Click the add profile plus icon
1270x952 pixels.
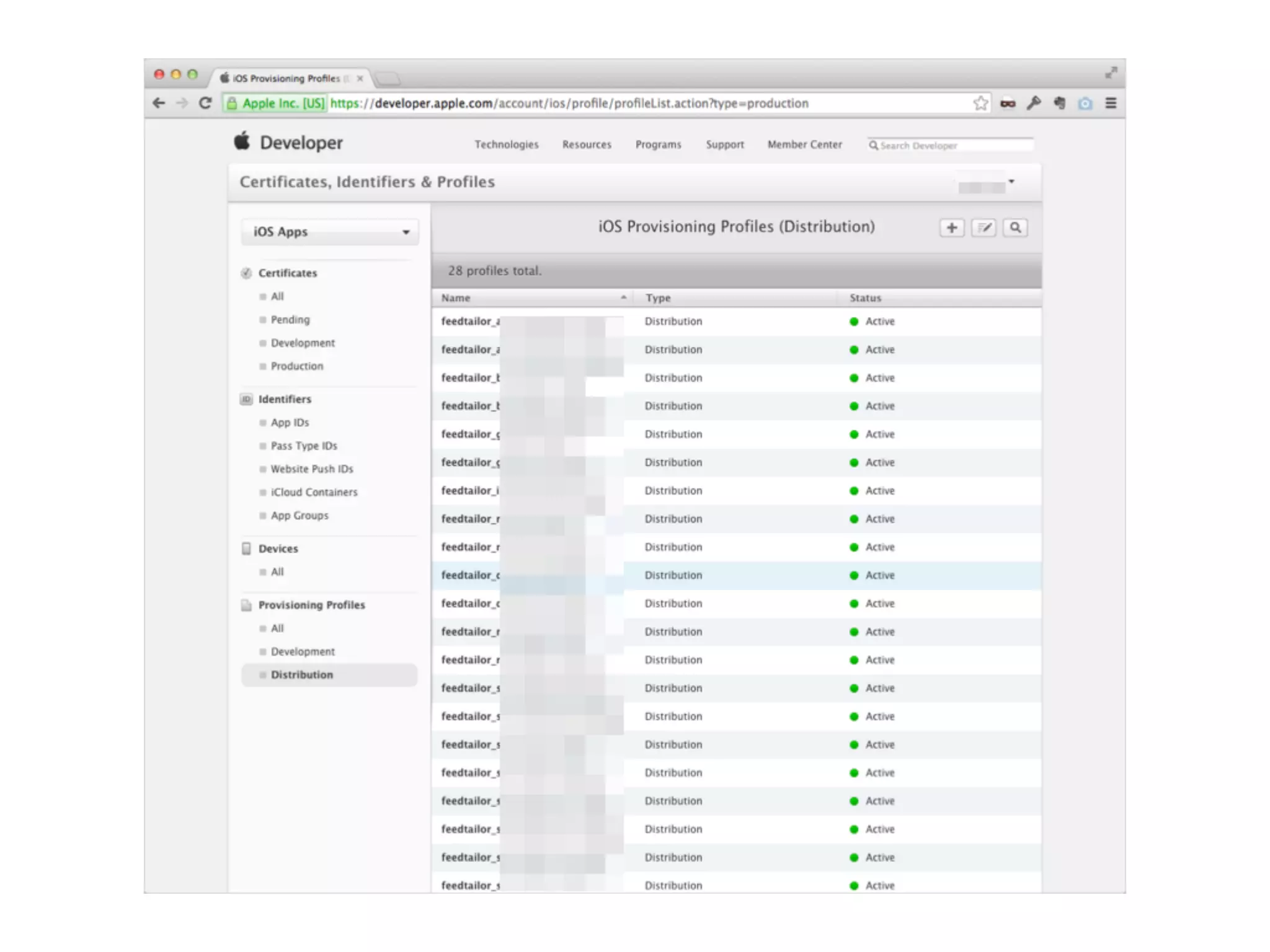tap(951, 228)
